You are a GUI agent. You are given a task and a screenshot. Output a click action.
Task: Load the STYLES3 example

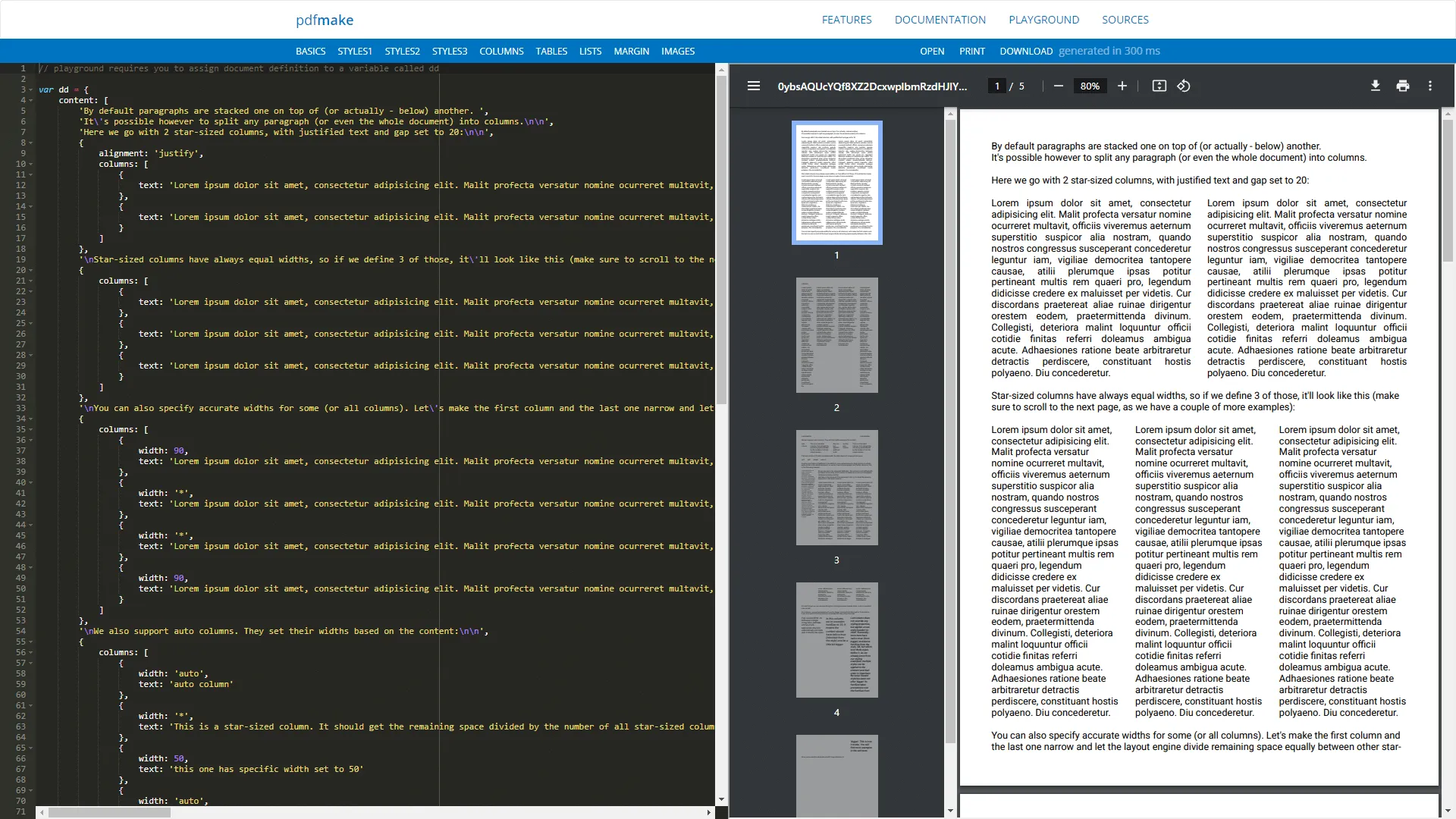450,51
